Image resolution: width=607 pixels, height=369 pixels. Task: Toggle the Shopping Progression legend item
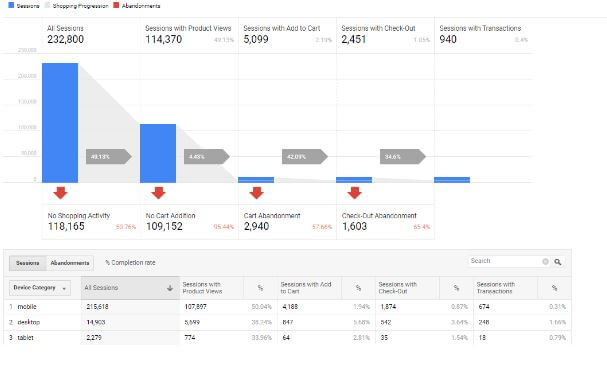(x=76, y=6)
